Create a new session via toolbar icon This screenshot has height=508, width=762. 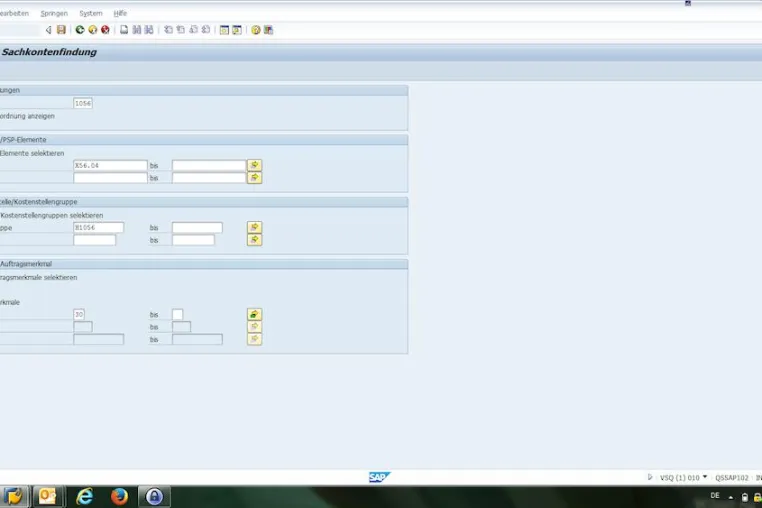pyautogui.click(x=224, y=30)
